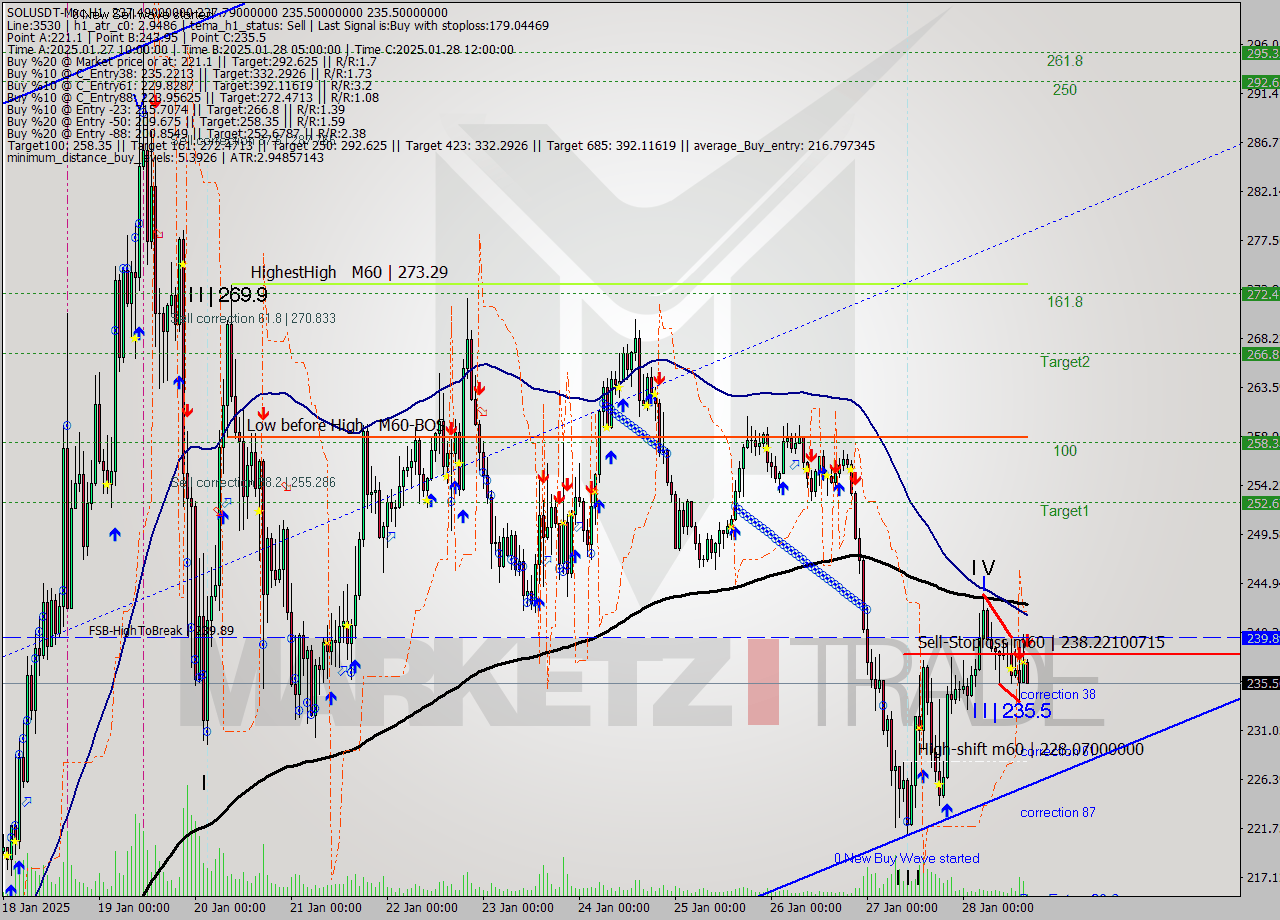This screenshot has height=920, width=1280.
Task: Select the SOLUSDT symbol title line
Action: pos(226,12)
